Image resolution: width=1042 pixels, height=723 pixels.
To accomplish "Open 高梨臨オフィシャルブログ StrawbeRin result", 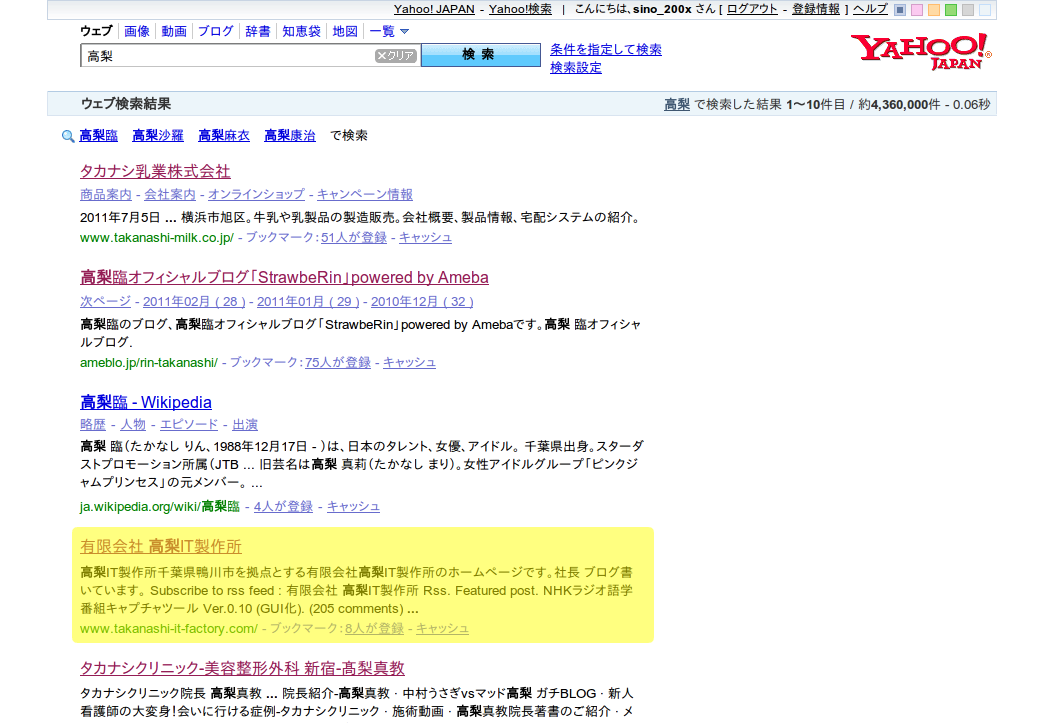I will pos(284,278).
